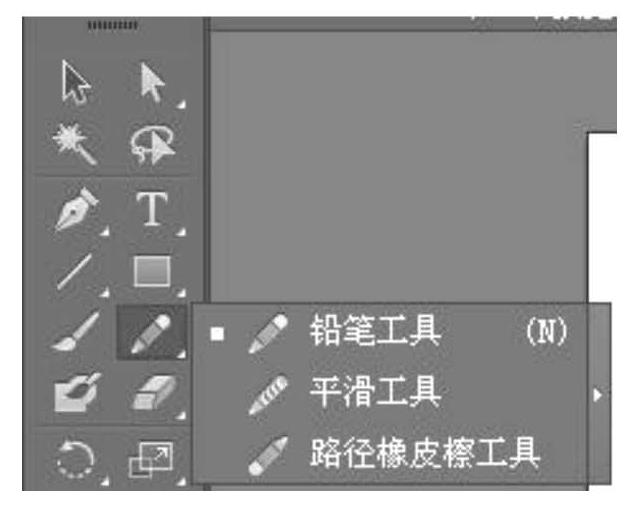Image resolution: width=638 pixels, height=511 pixels.
Task: Select the Blob Brush tool
Action: 77,392
